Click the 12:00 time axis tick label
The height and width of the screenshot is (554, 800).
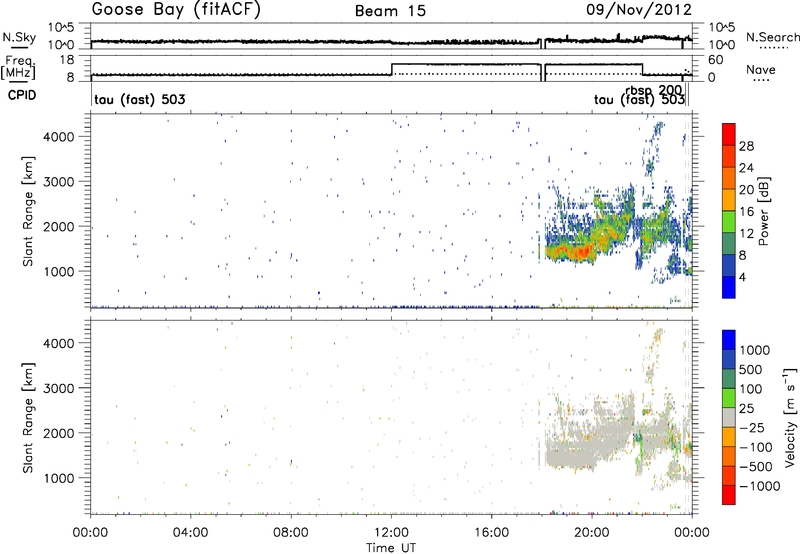(391, 533)
